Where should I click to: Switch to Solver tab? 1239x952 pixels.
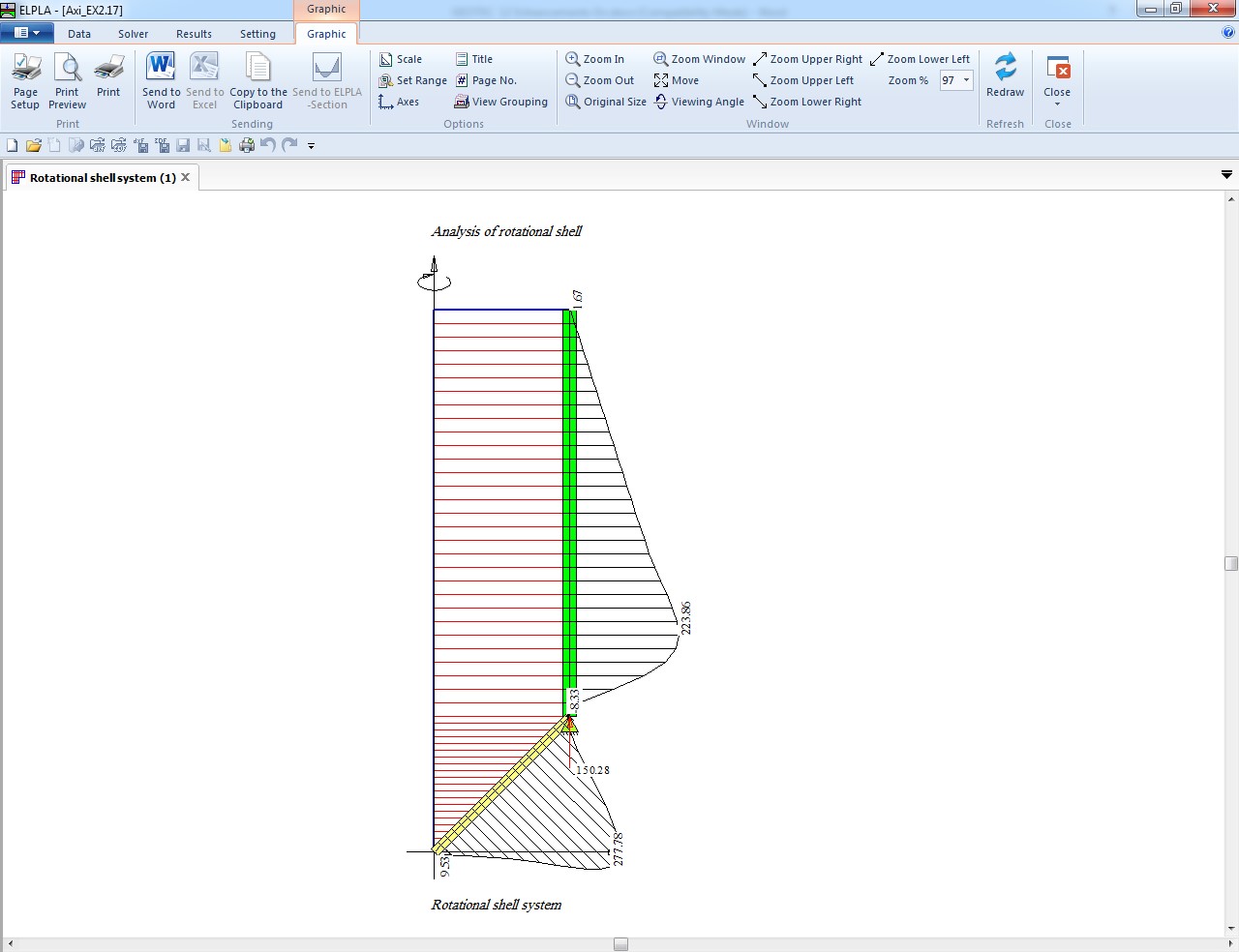134,34
